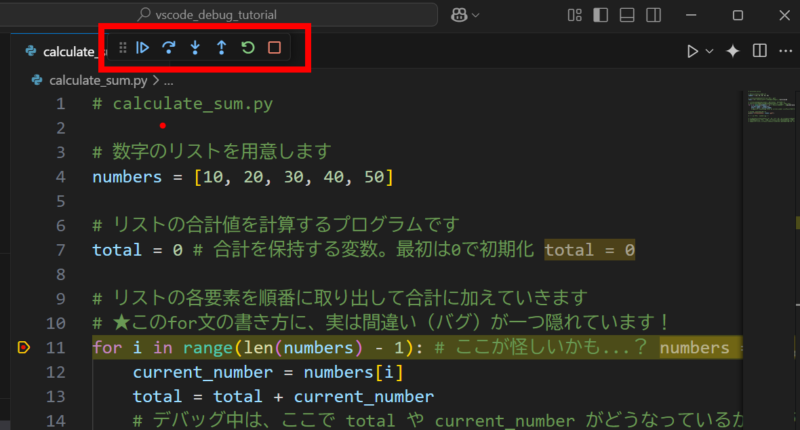800x430 pixels.
Task: Restart the debugging session
Action: tap(248, 48)
